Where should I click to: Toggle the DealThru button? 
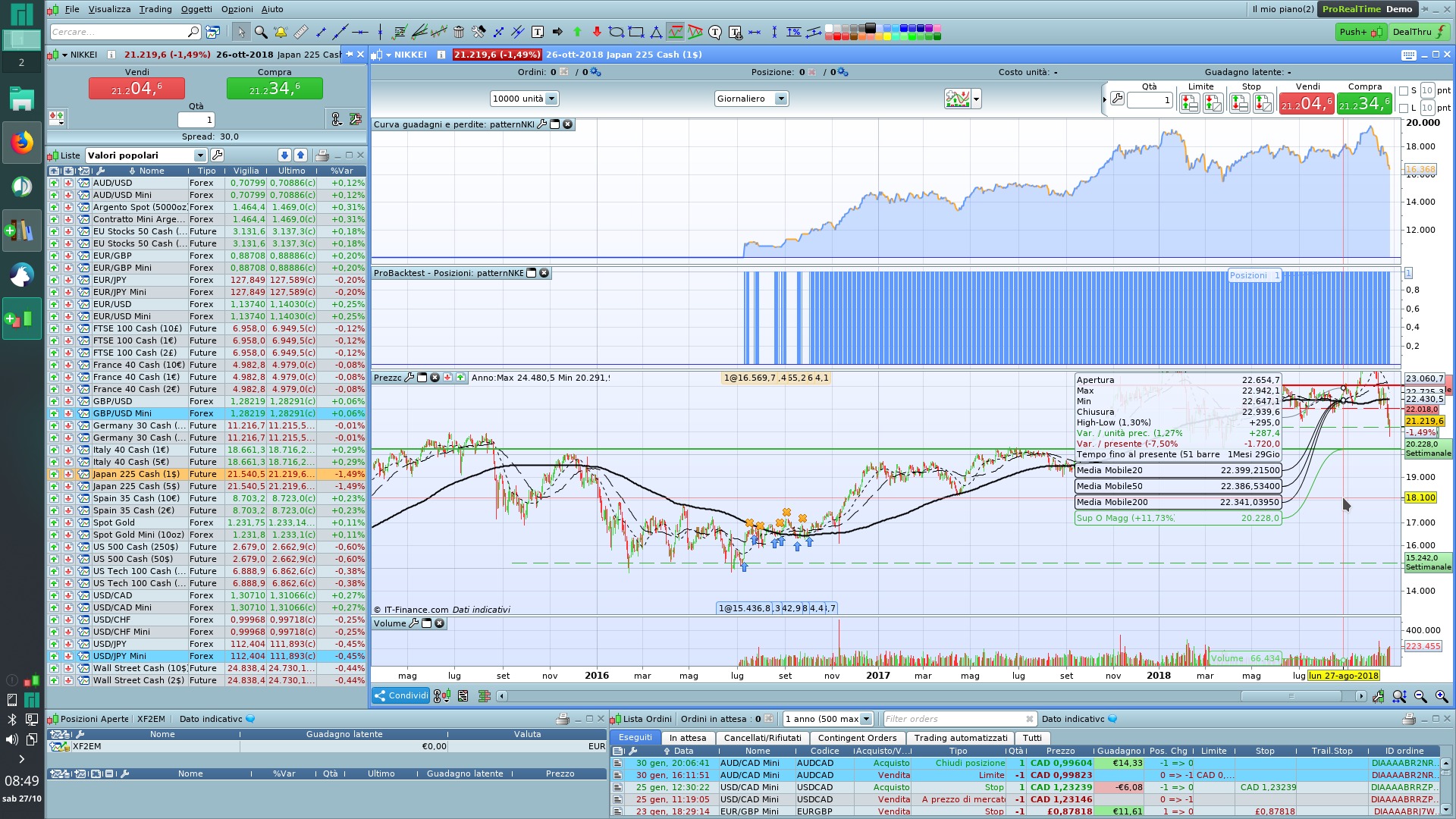1420,32
